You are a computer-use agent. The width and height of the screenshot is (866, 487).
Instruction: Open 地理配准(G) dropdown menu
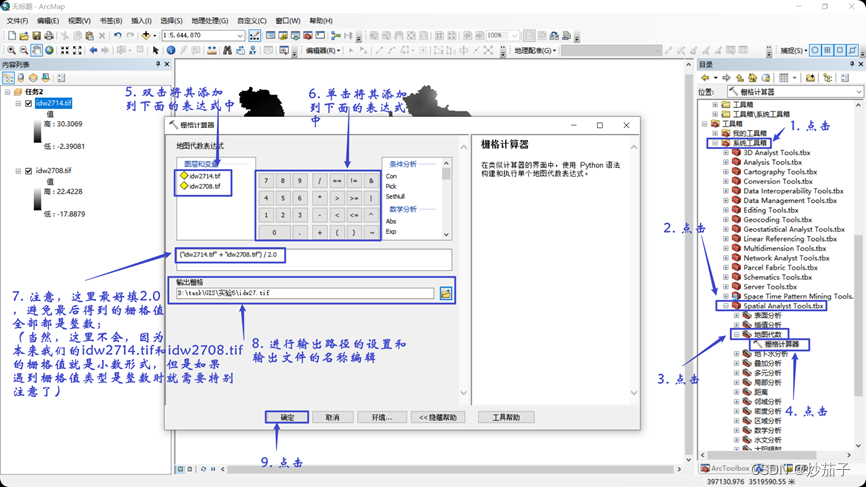[536, 50]
